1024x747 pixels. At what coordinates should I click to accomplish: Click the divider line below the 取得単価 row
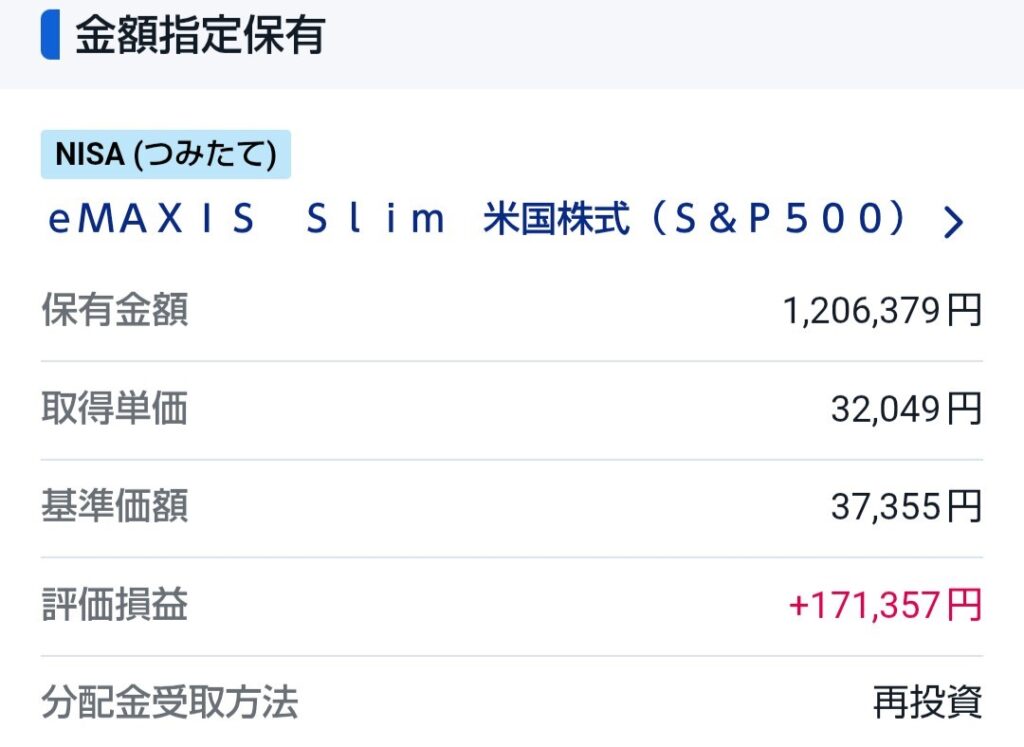point(512,459)
